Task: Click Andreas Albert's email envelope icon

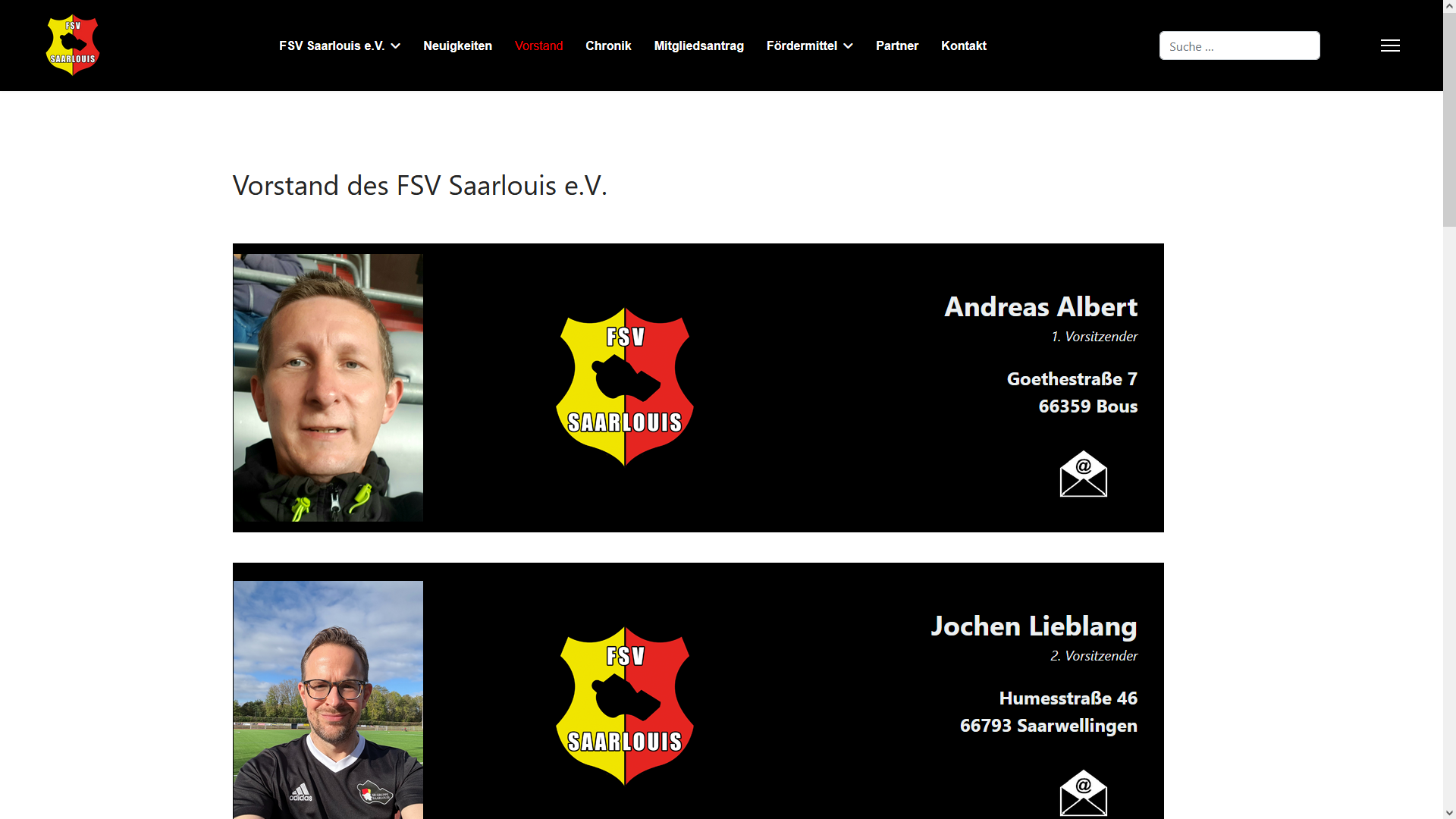Action: pos(1083,474)
